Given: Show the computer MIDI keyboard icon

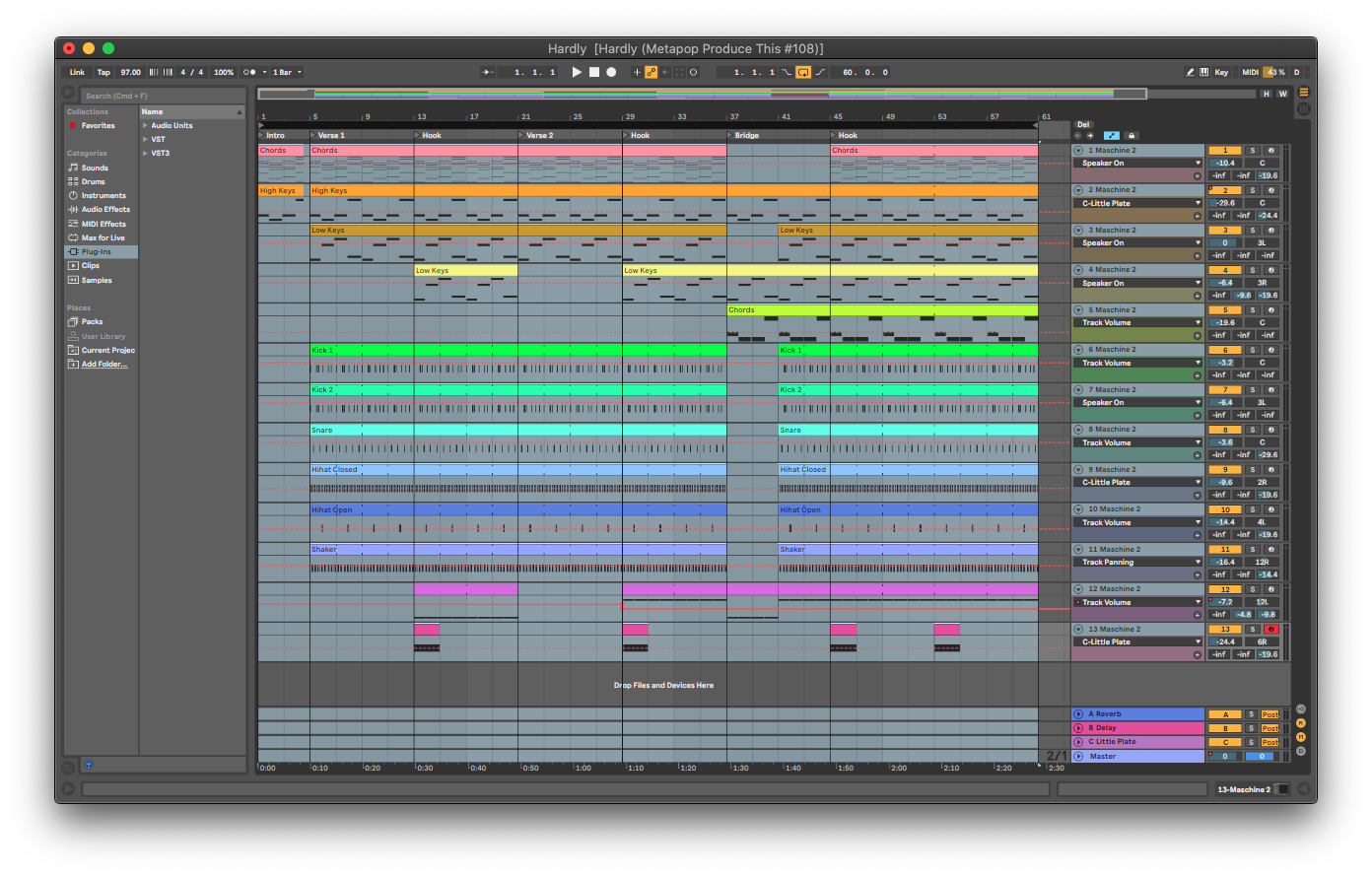Looking at the screenshot, I should coord(1203,72).
